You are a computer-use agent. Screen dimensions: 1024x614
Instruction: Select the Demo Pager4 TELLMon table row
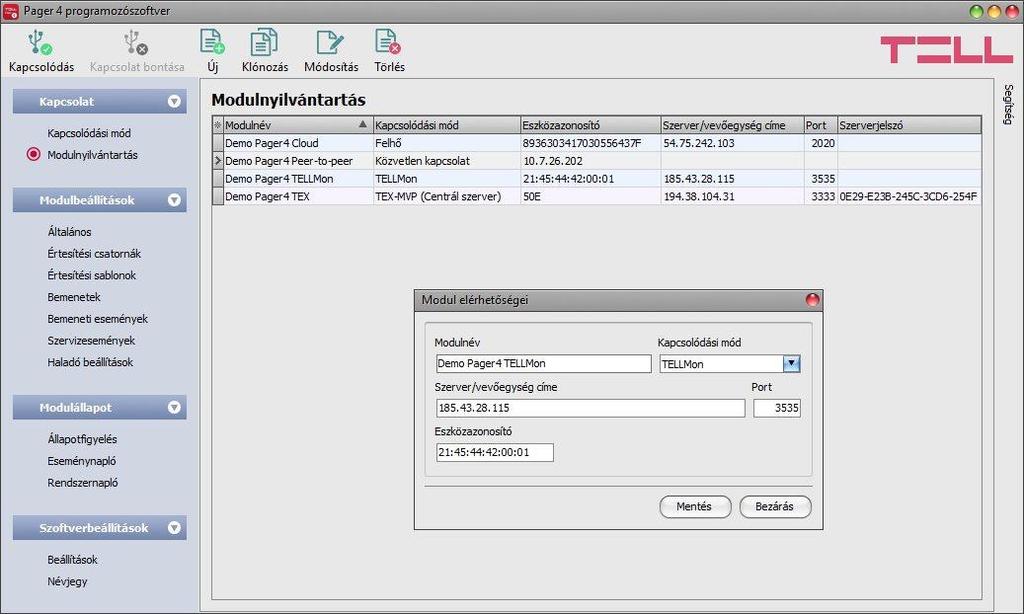(x=596, y=178)
